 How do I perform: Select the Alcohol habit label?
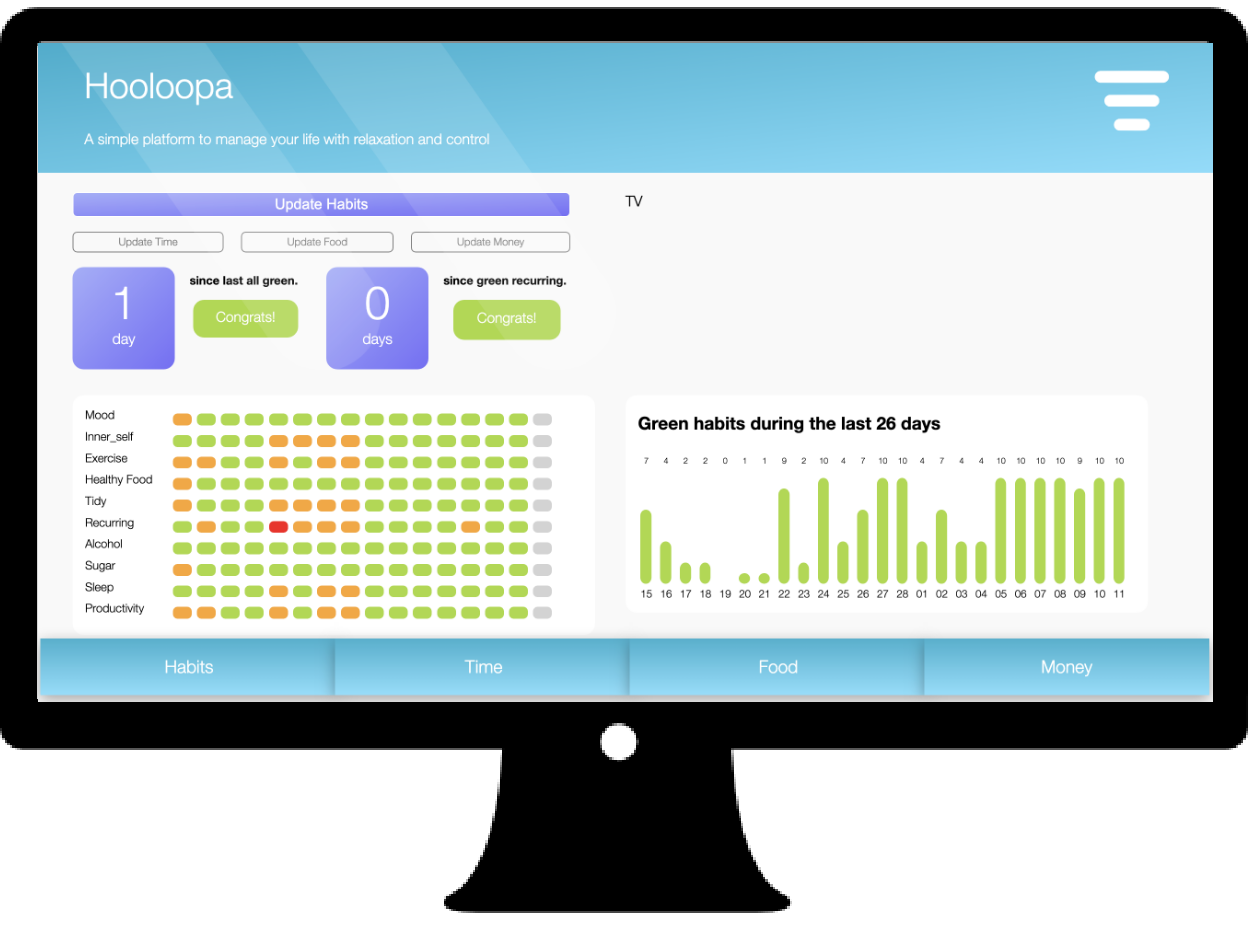click(x=104, y=544)
